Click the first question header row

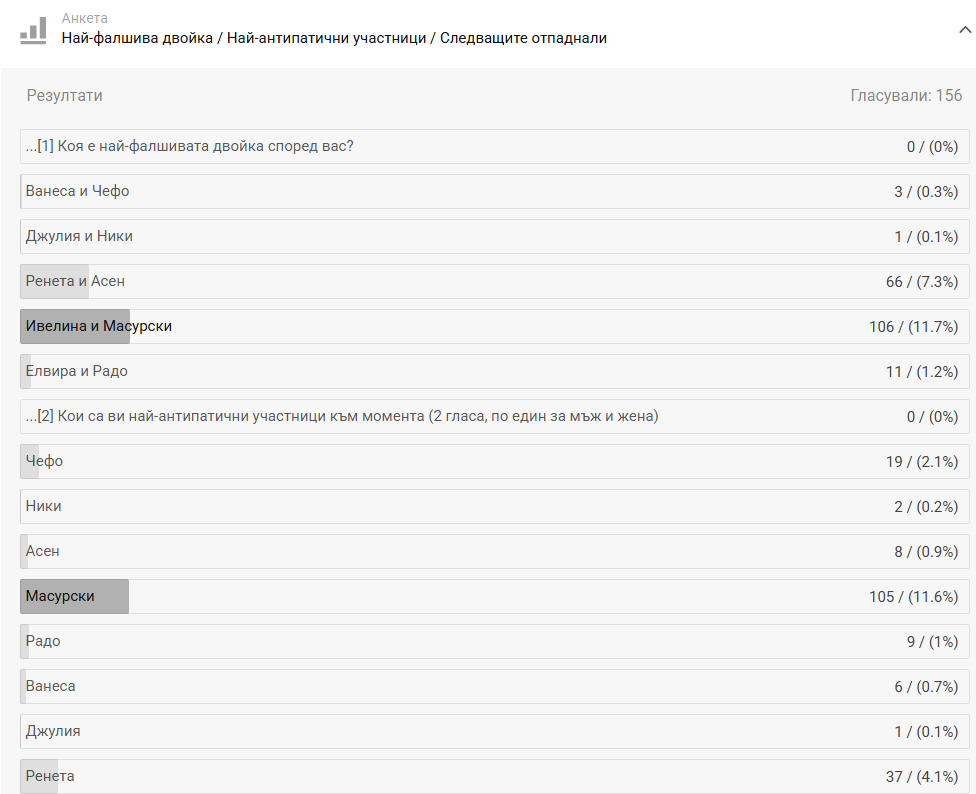tap(495, 146)
